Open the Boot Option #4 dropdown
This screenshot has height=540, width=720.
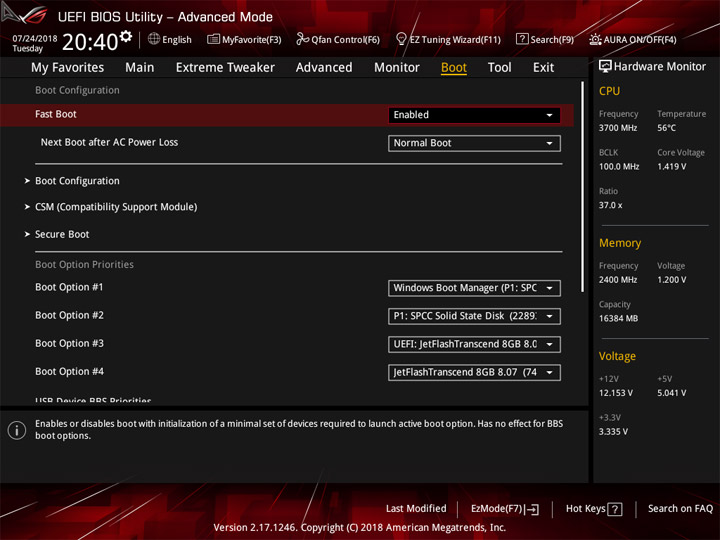[474, 372]
